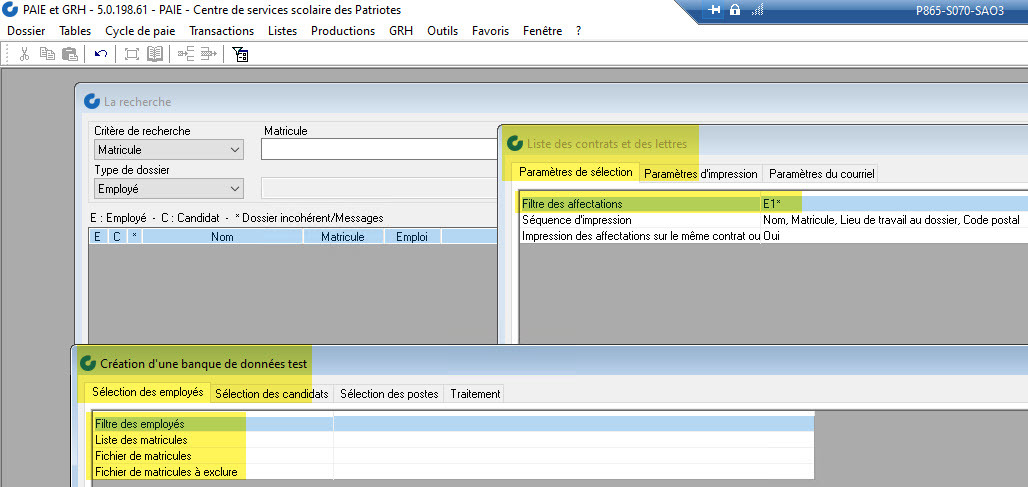Screen dimensions: 1028x487
Task: Click the open book toolbar icon
Action: (155, 54)
